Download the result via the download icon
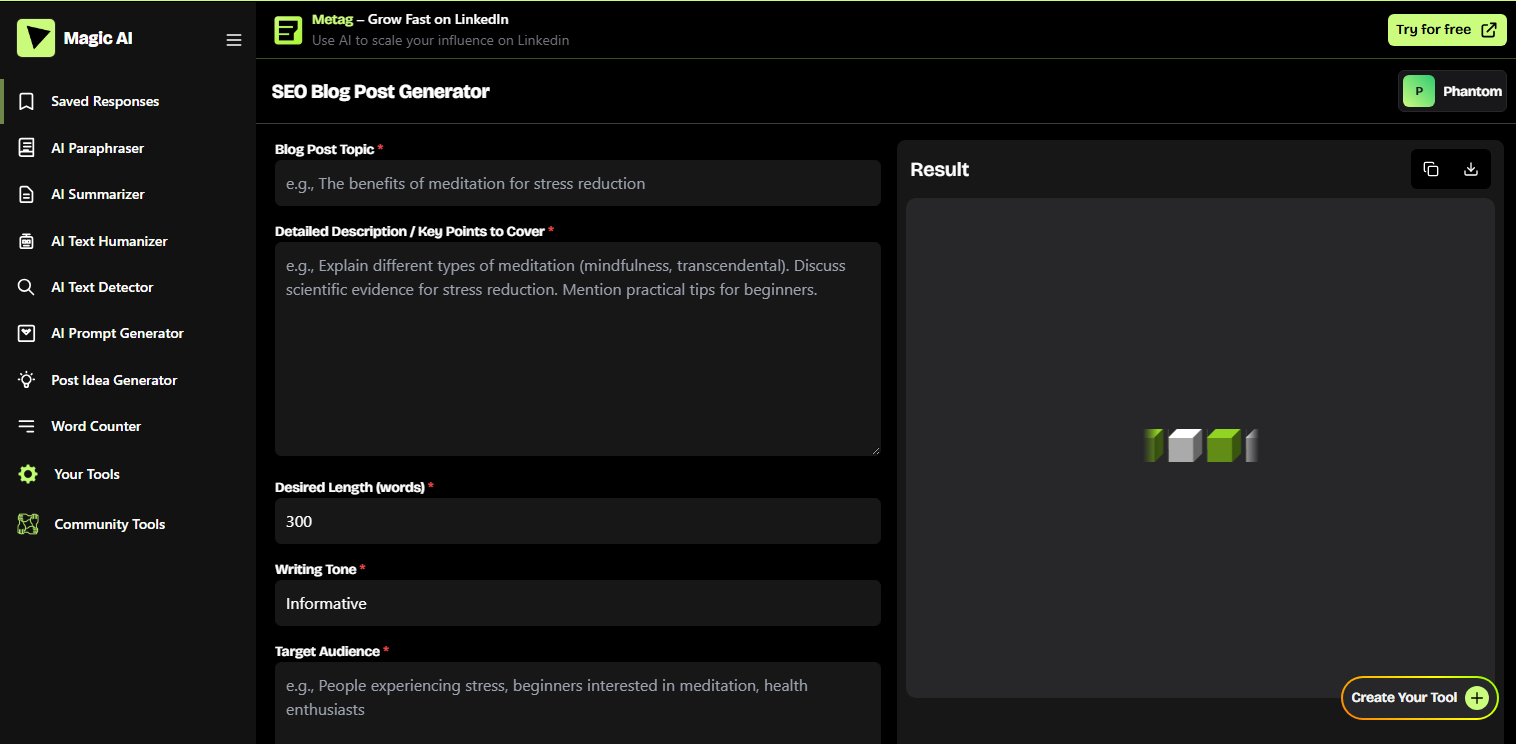Image resolution: width=1516 pixels, height=744 pixels. click(1470, 168)
